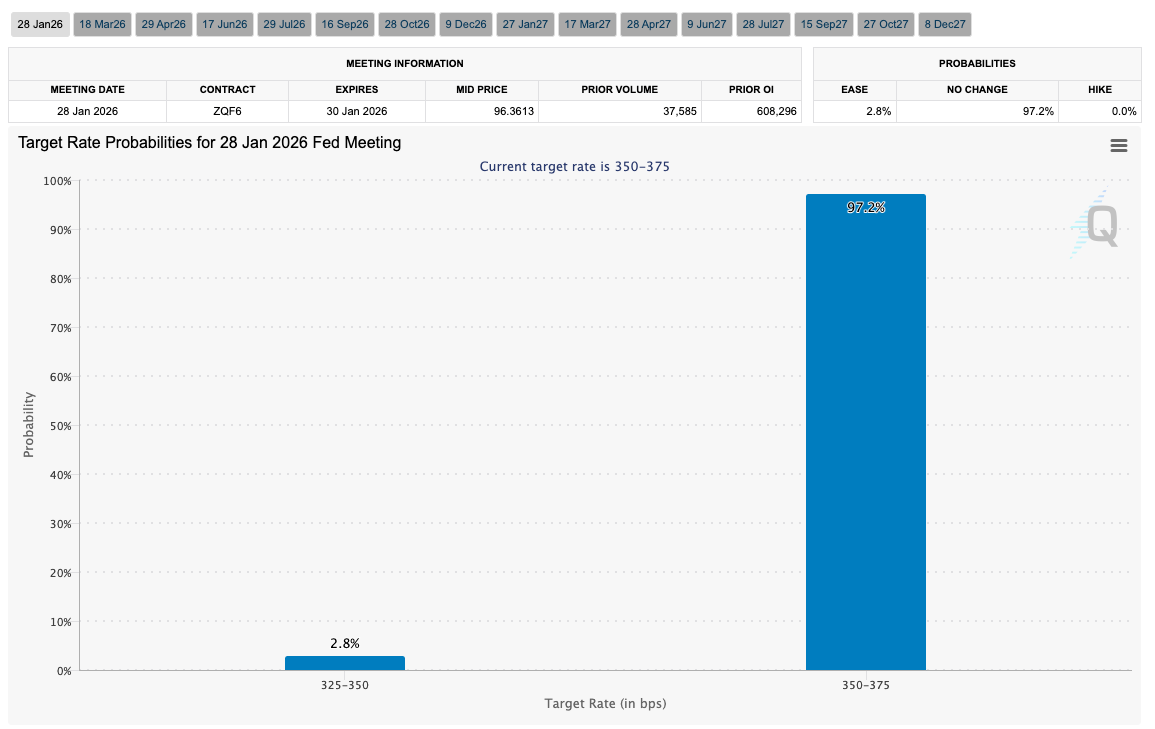The height and width of the screenshot is (729, 1155).
Task: Jump to the 15 Sep27 tab
Action: 824,25
